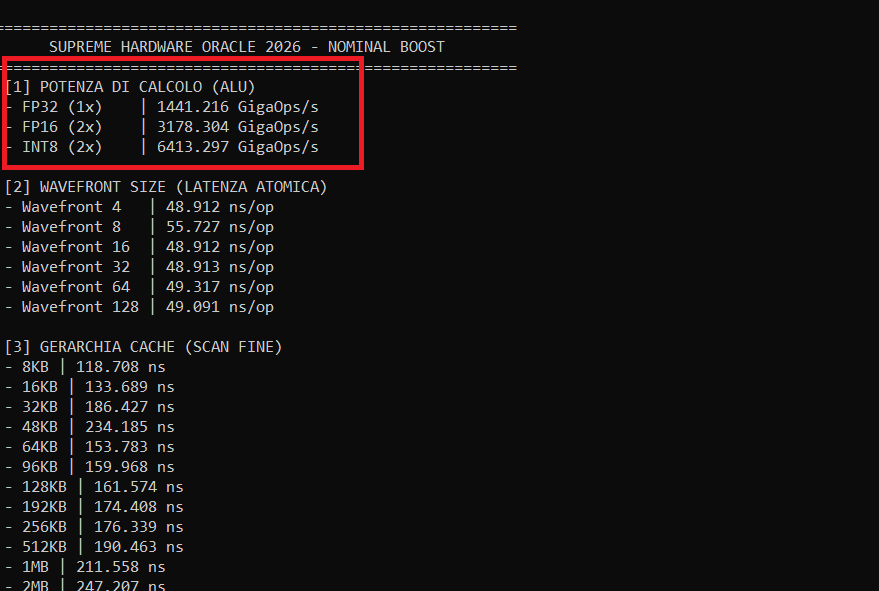The image size is (879, 591).
Task: Select the Wavefront 32 row showing 48.913 ns/op
Action: [x=140, y=267]
